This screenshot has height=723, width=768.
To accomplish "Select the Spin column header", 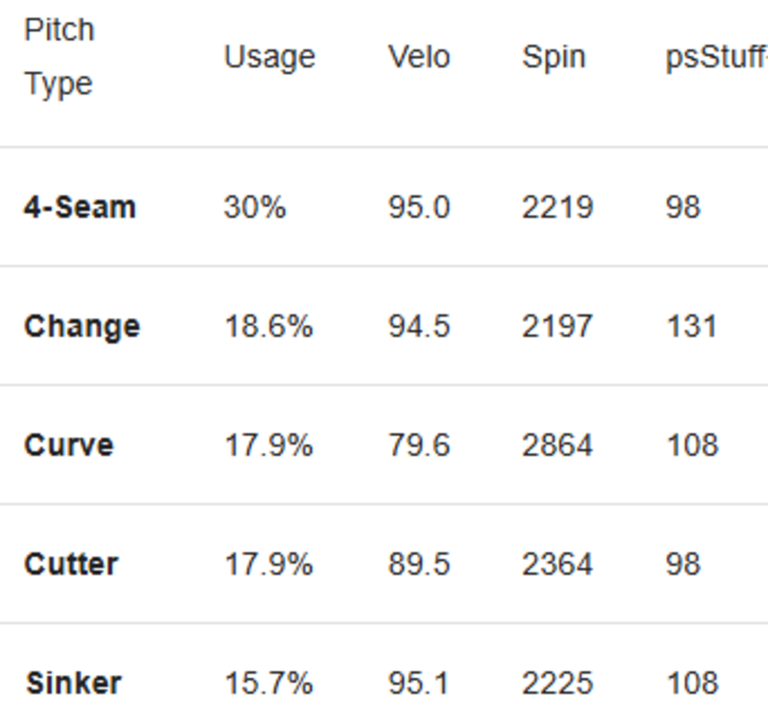I will [553, 57].
